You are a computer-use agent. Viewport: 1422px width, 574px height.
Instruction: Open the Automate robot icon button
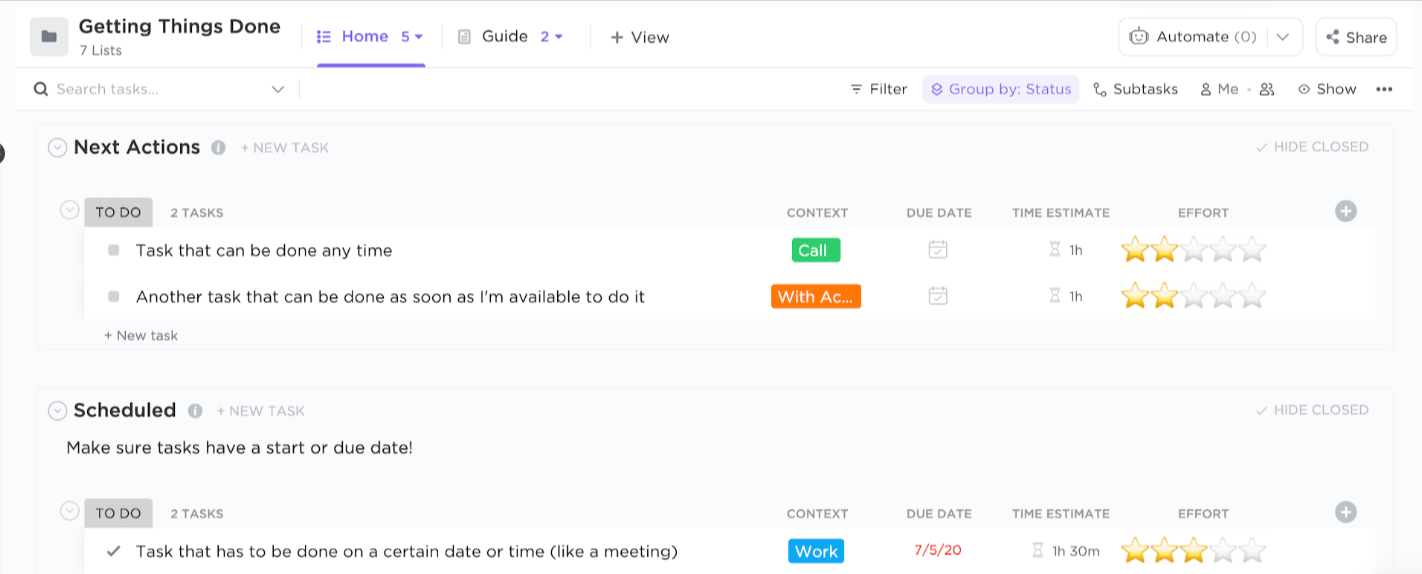coord(1138,37)
